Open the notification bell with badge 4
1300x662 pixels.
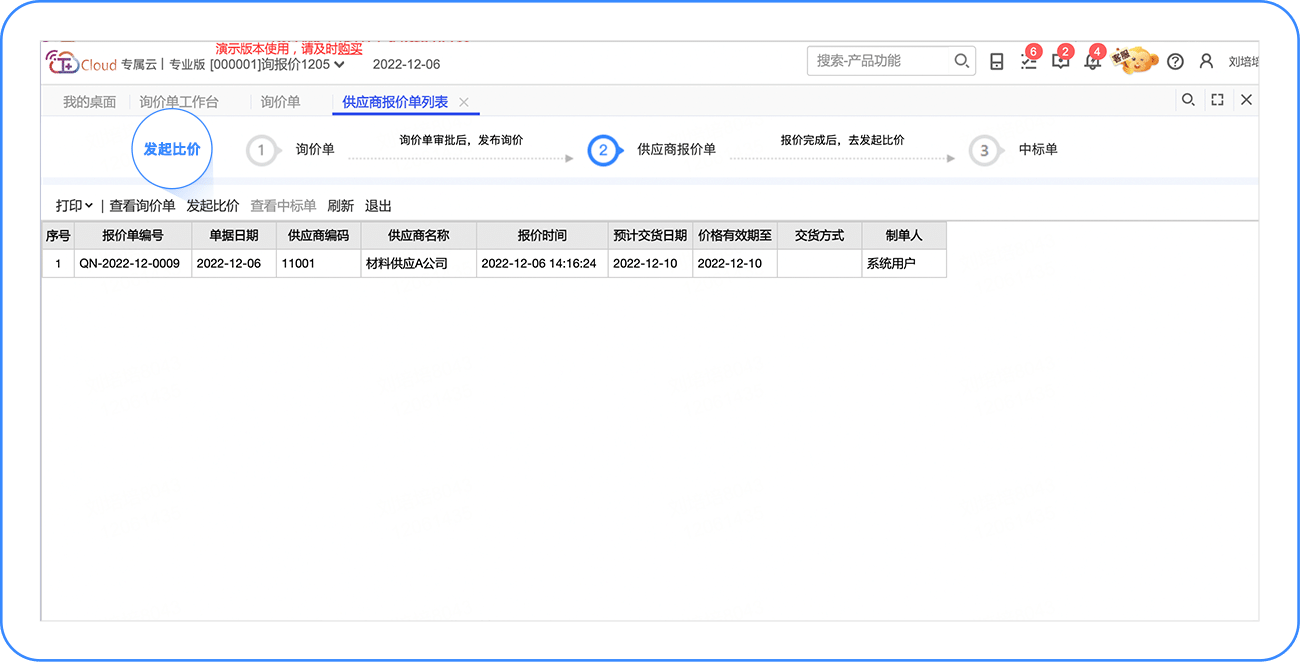click(1092, 62)
